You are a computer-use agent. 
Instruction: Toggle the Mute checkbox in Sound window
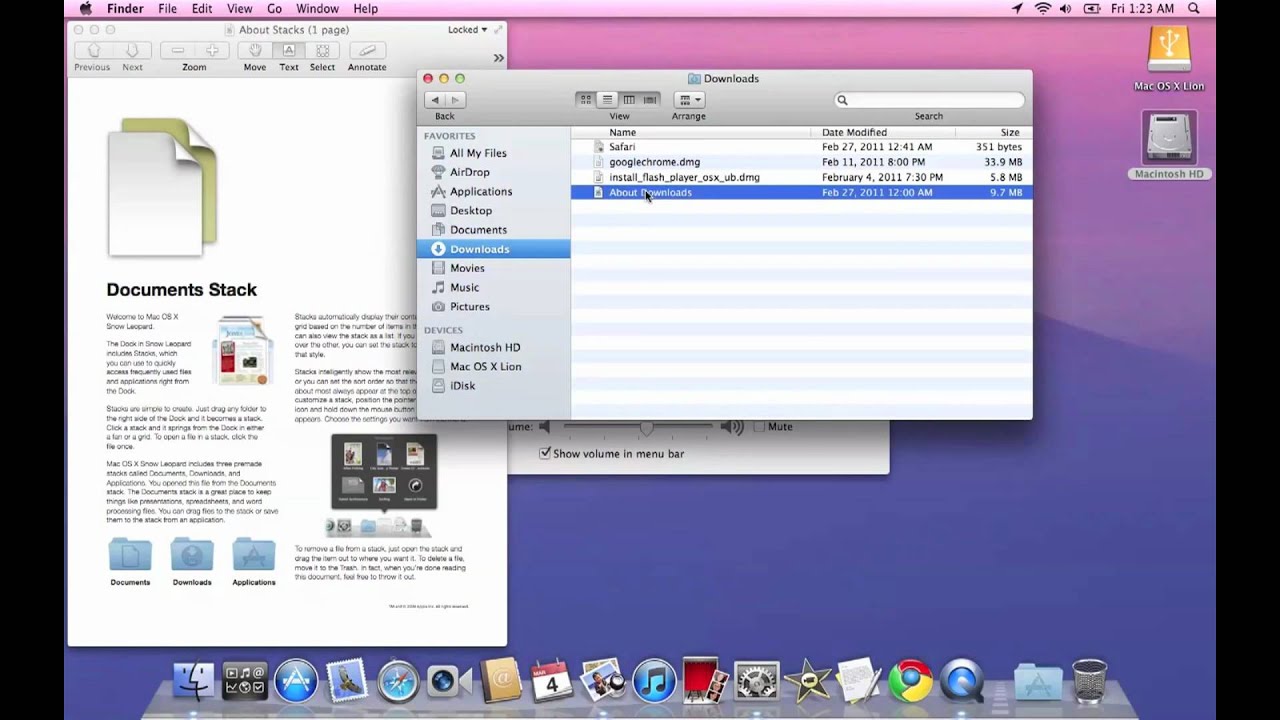point(759,427)
